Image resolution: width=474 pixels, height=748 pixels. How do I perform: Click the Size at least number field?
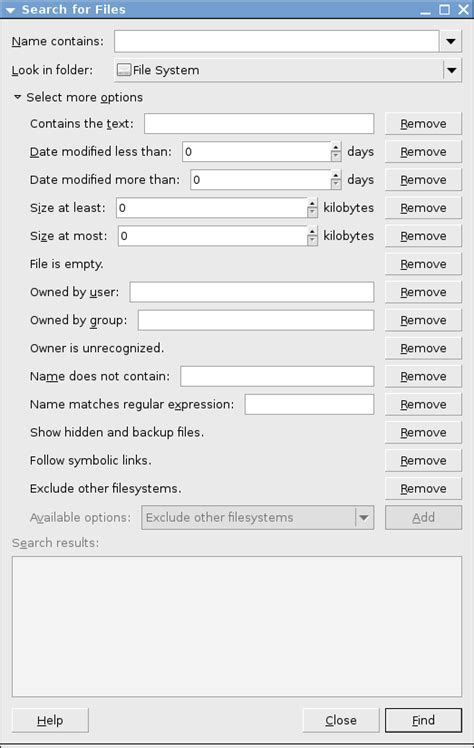212,208
